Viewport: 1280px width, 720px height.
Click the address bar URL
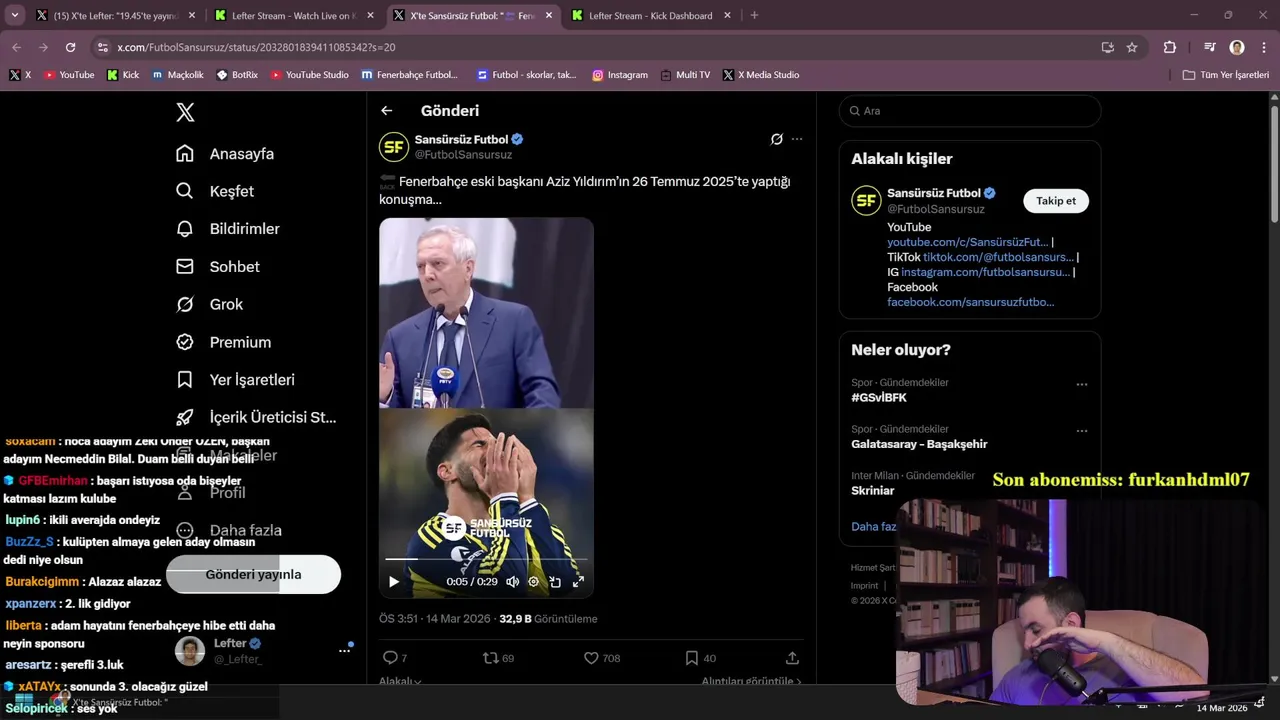coord(256,47)
